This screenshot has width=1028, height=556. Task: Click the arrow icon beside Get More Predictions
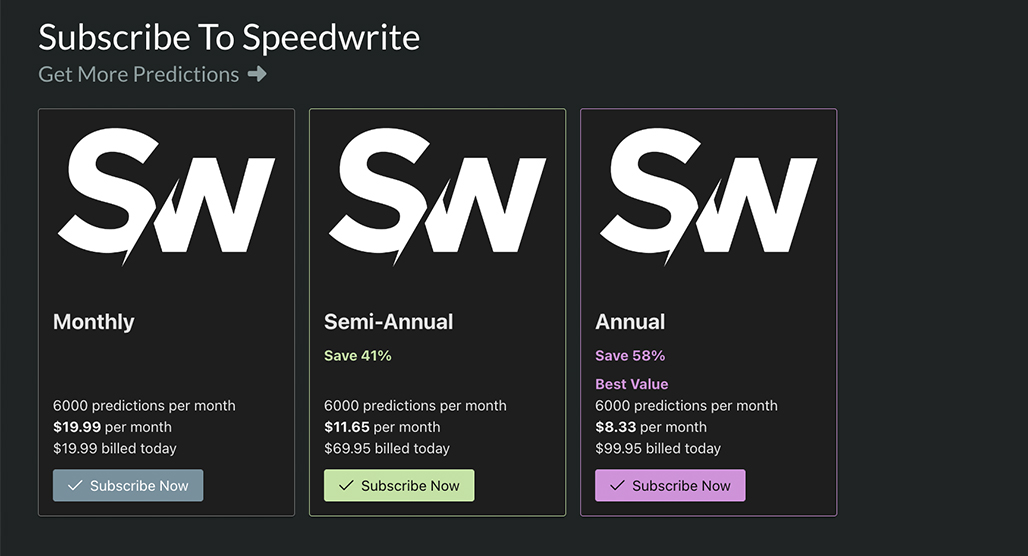[x=257, y=74]
